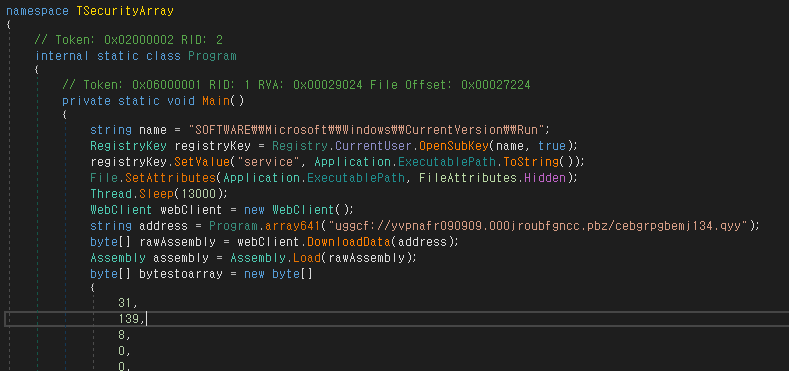Click FileAttributes.Hidden enum value

[x=492, y=178]
